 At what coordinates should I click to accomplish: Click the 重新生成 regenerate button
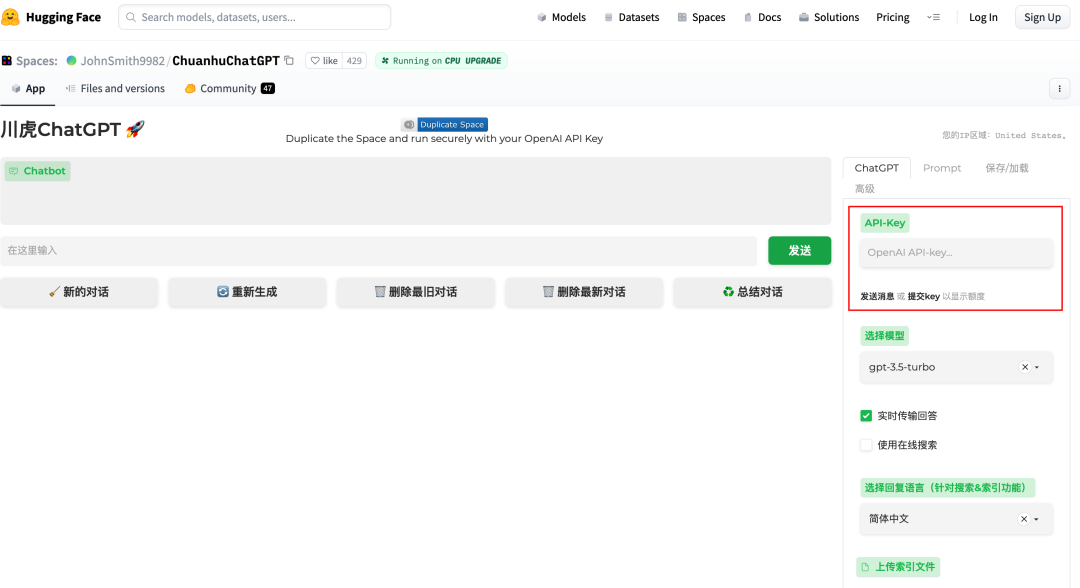tap(247, 292)
